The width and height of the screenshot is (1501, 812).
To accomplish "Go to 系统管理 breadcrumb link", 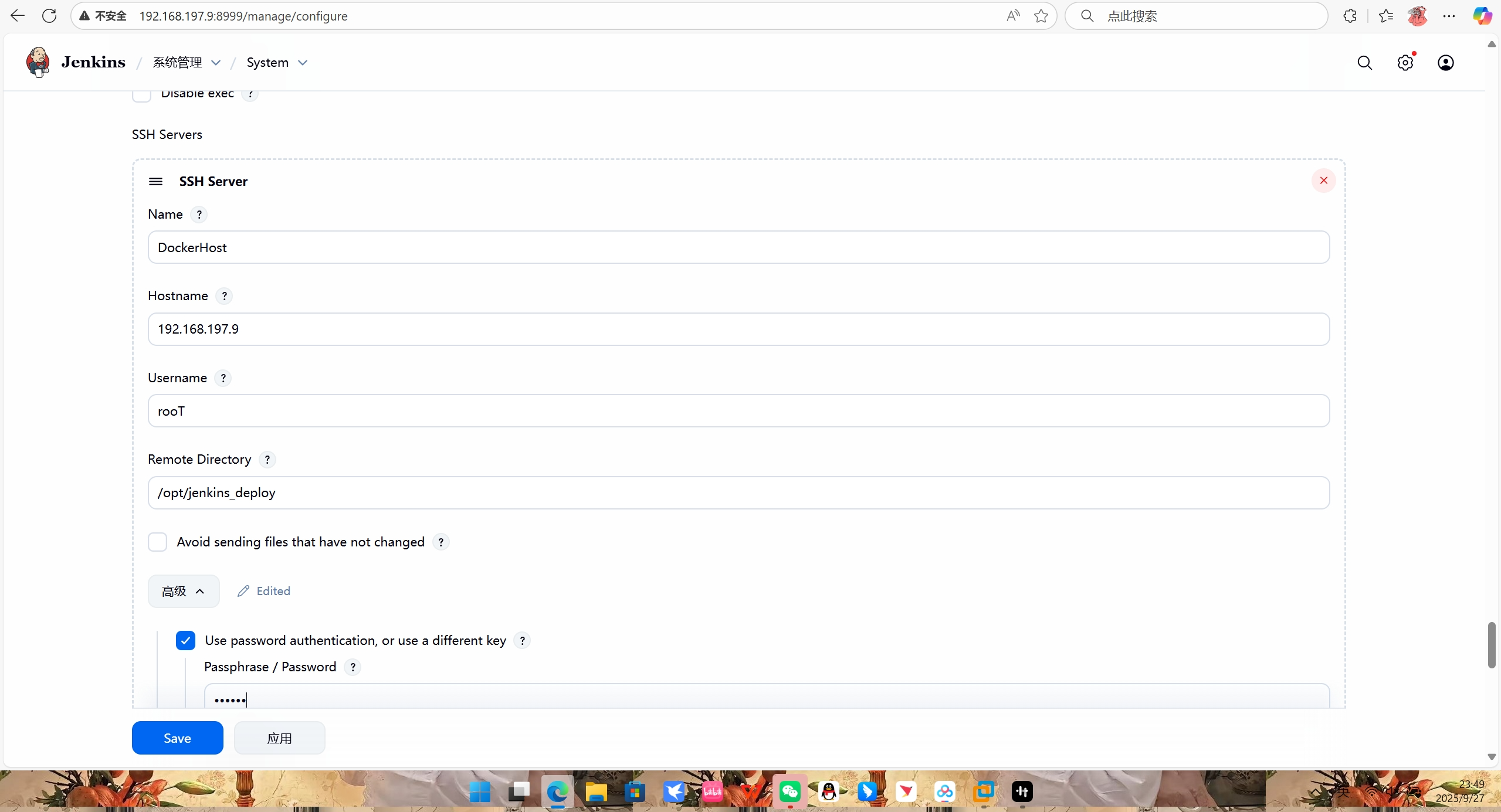I will coord(177,63).
